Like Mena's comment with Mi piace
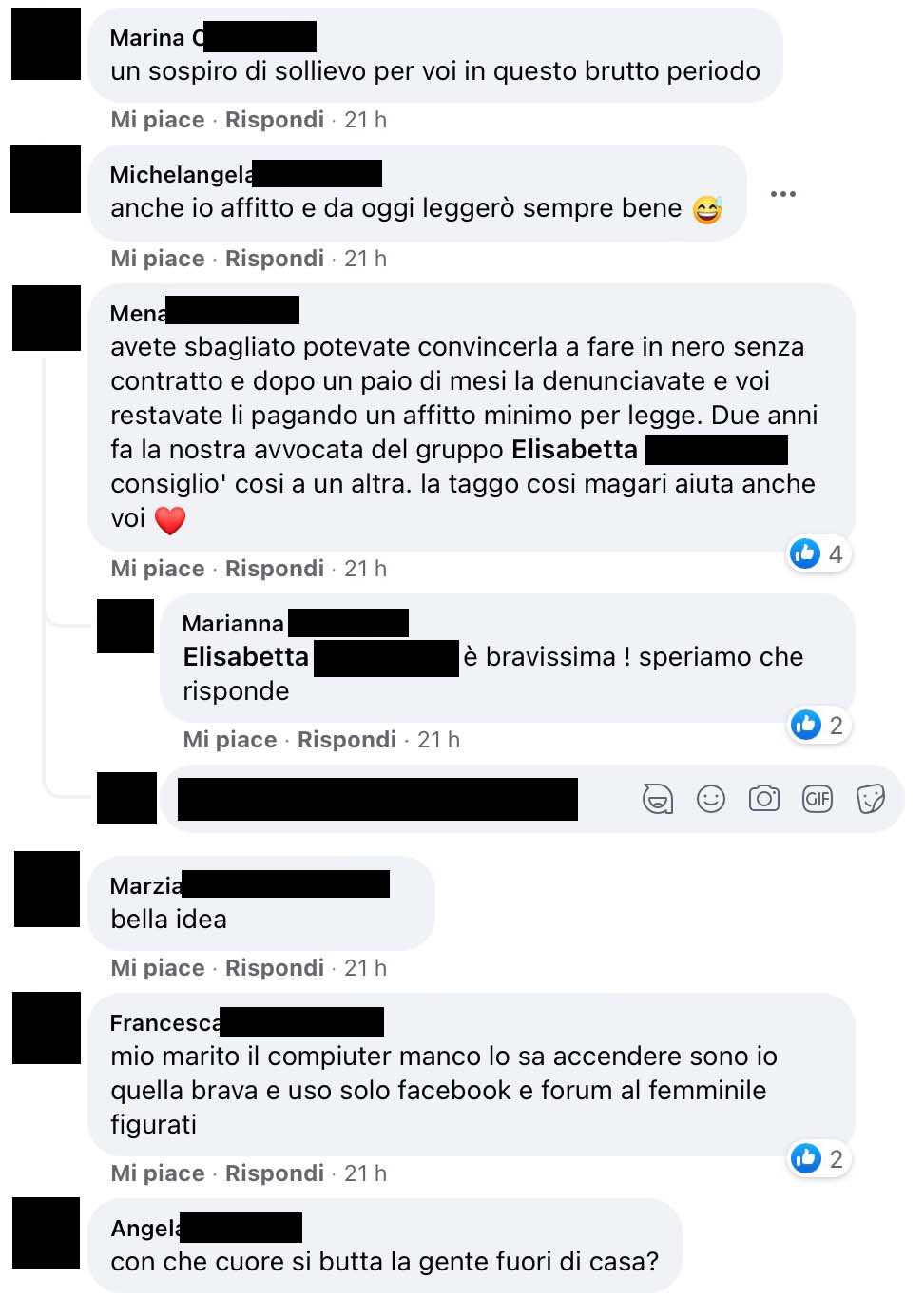The width and height of the screenshot is (924, 1299). (158, 569)
